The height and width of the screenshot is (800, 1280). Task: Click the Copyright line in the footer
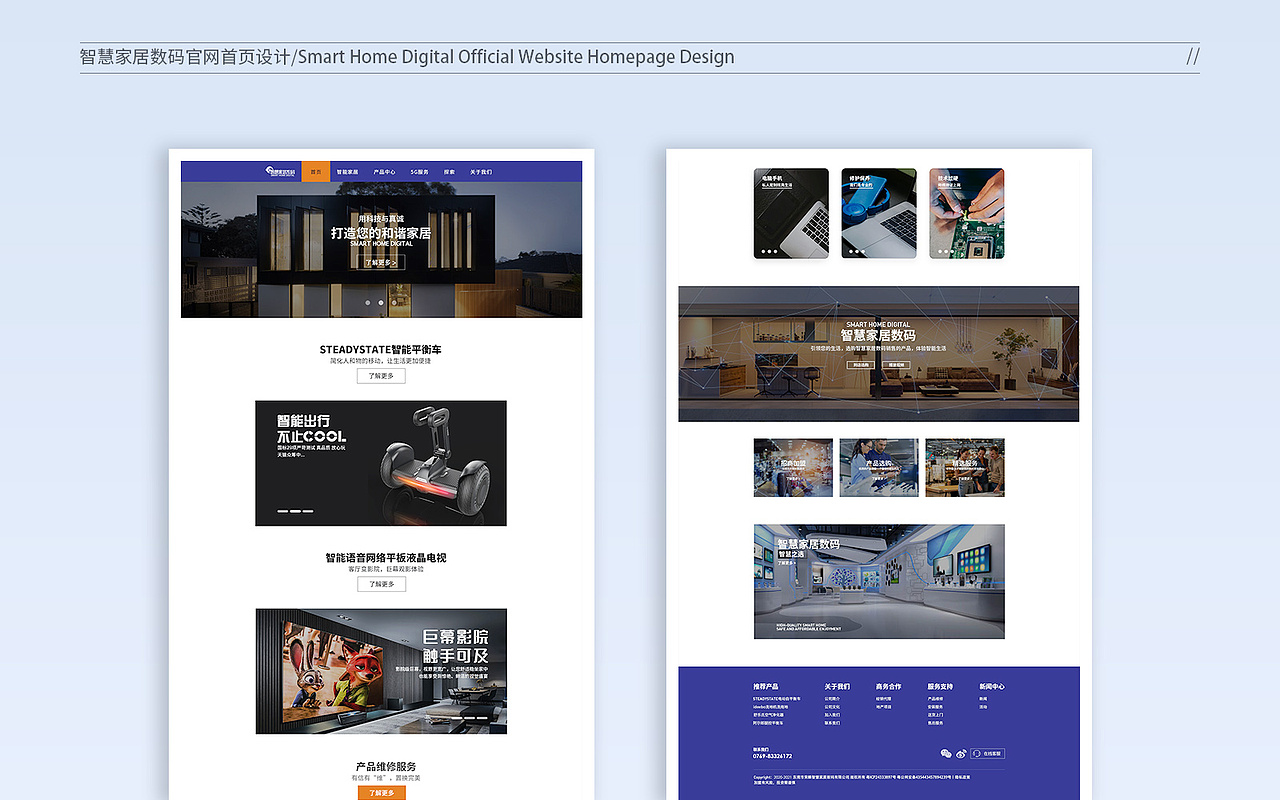click(x=862, y=776)
